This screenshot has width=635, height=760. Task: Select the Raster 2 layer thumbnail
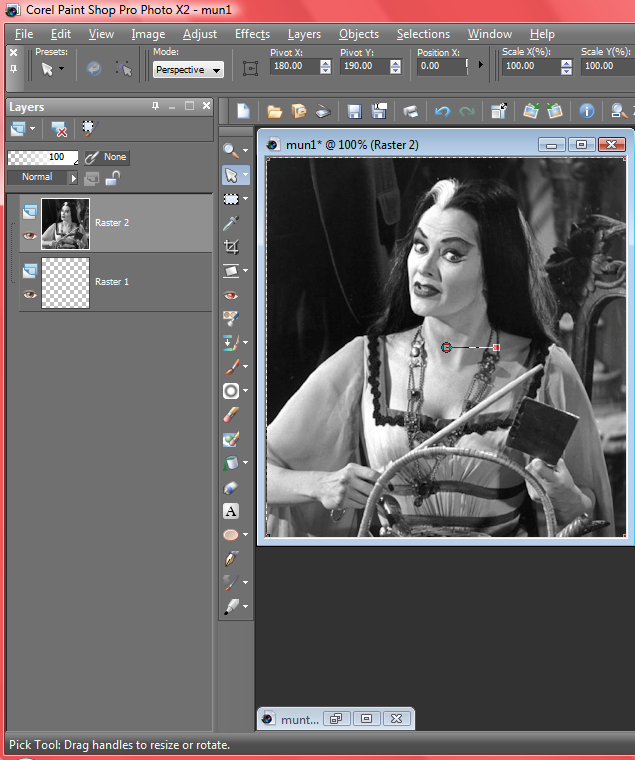tap(65, 223)
